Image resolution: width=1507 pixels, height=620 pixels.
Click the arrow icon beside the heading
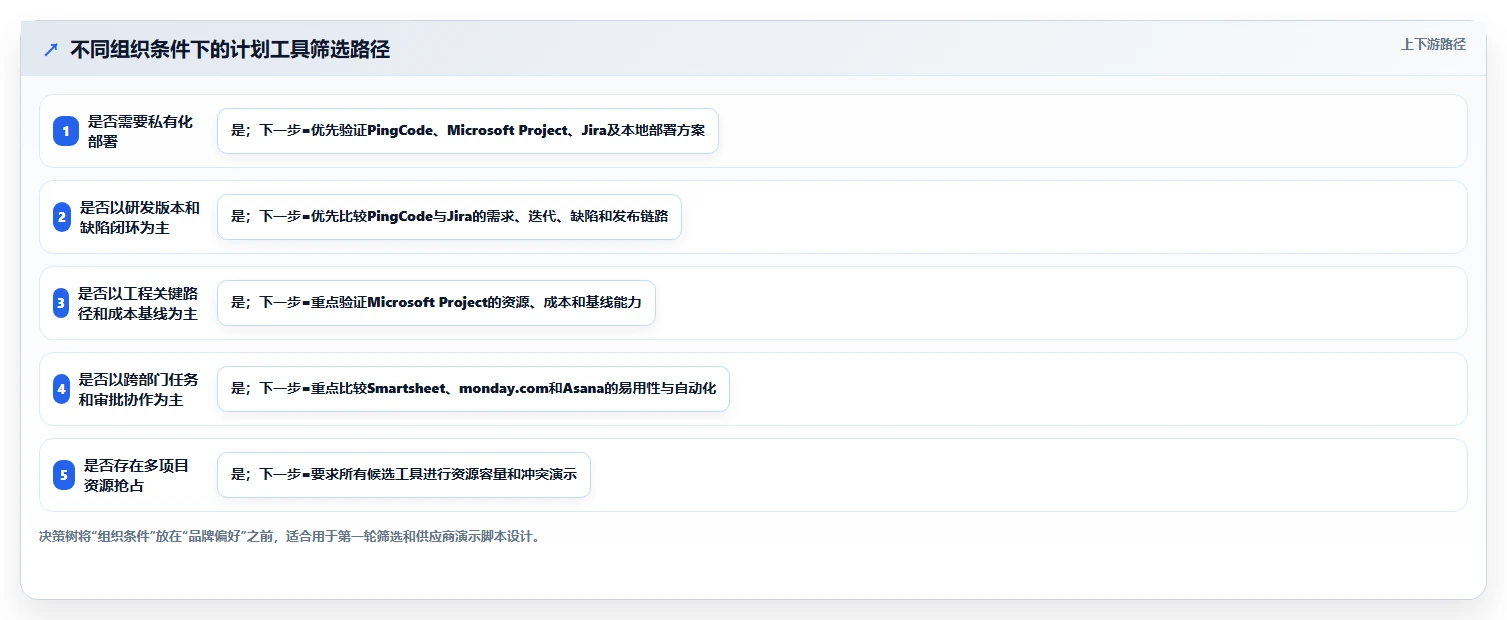click(x=51, y=50)
